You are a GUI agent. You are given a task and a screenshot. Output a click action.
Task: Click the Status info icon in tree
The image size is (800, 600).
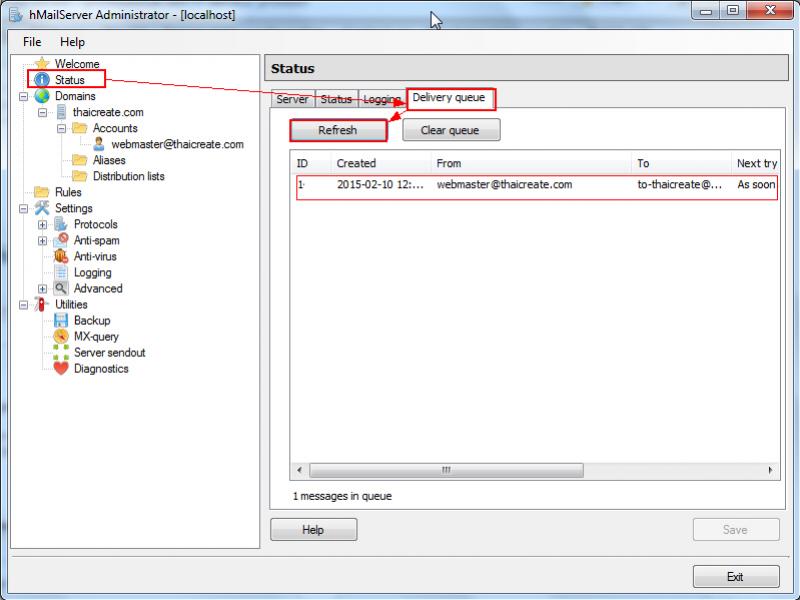pos(42,80)
